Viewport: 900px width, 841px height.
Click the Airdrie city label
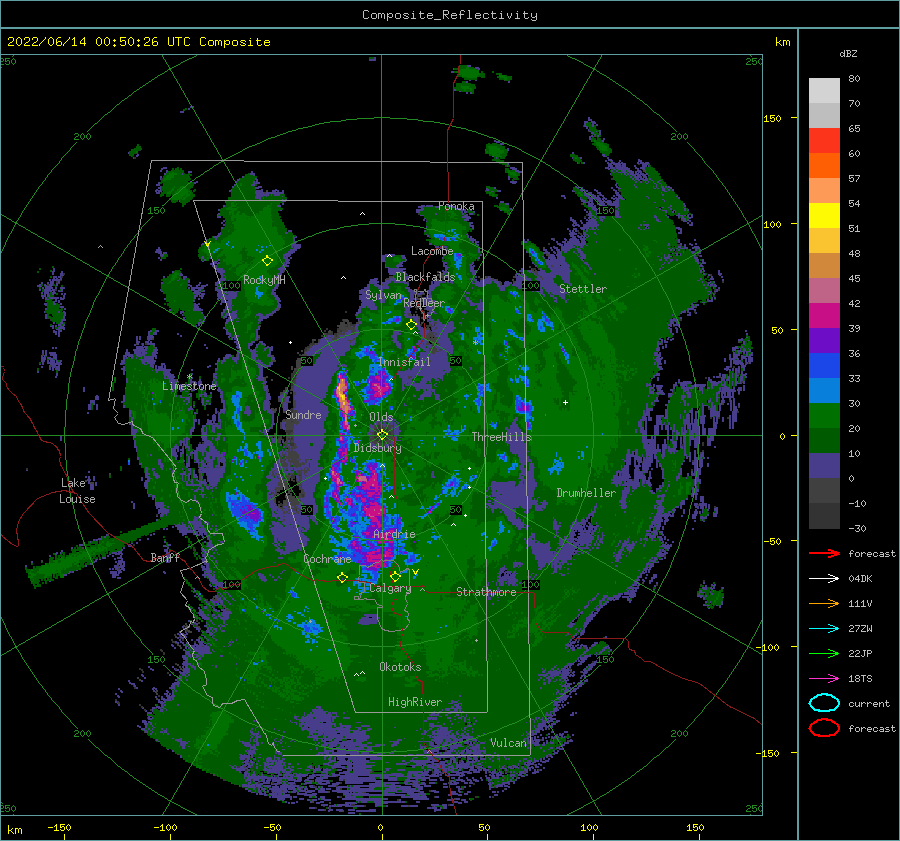(394, 534)
